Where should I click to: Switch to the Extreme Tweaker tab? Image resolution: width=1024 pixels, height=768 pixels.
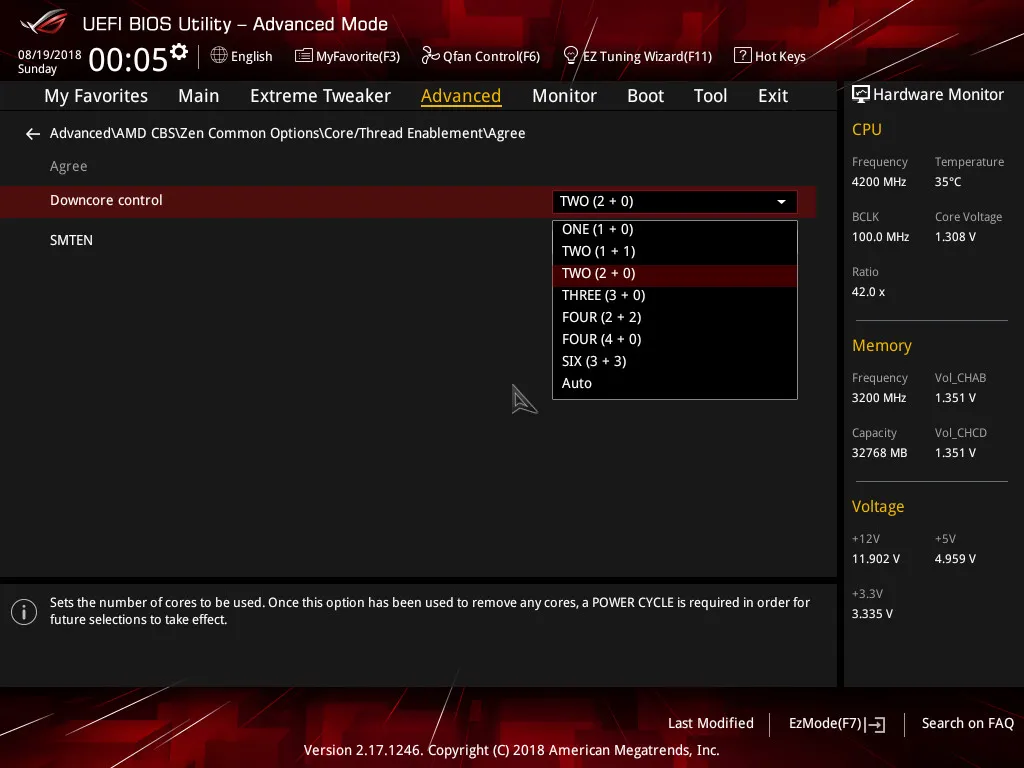coord(320,96)
